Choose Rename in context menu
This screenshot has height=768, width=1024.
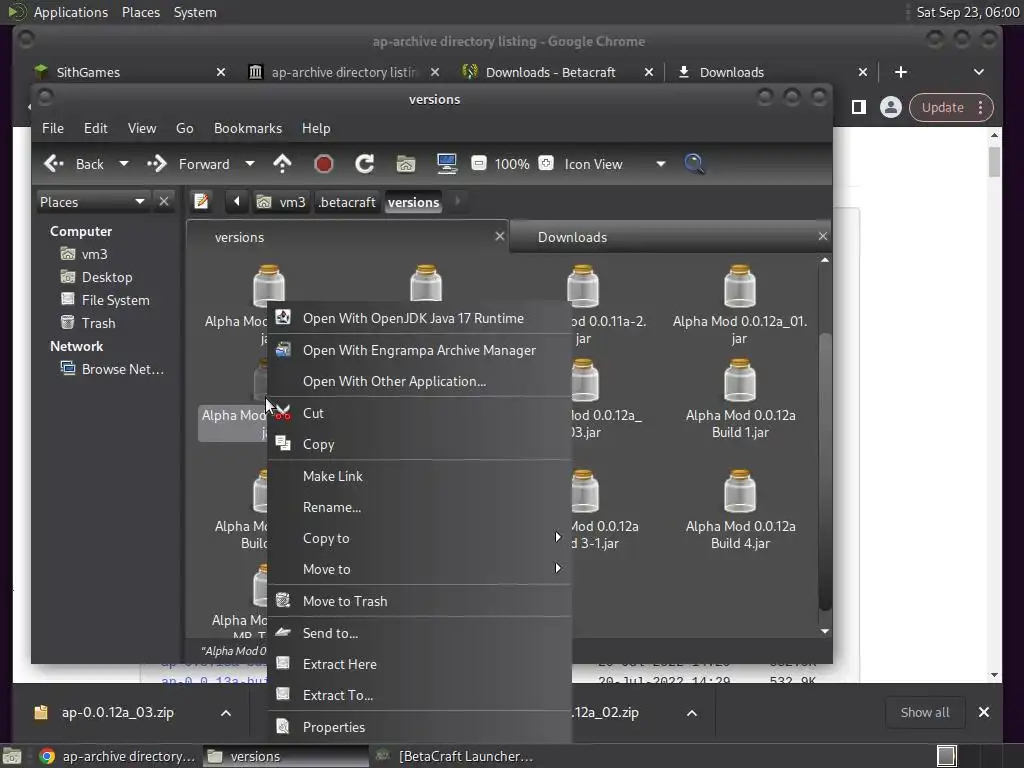click(419, 507)
